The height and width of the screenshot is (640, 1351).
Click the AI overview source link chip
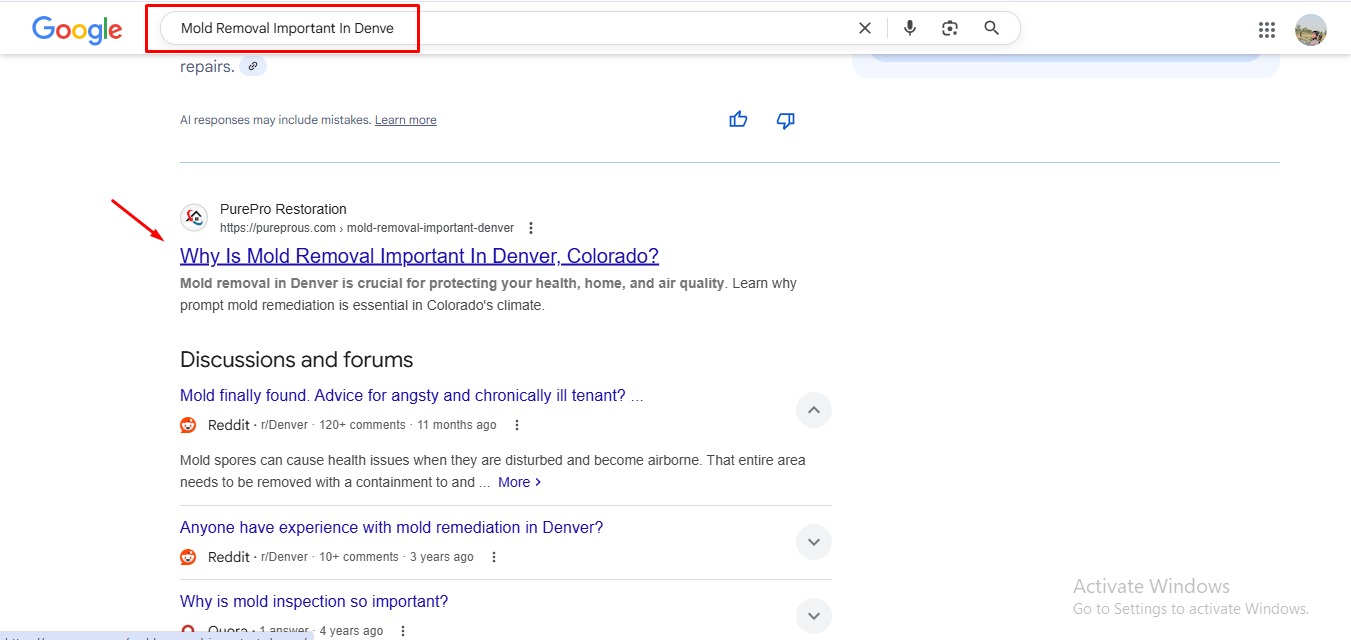point(253,66)
